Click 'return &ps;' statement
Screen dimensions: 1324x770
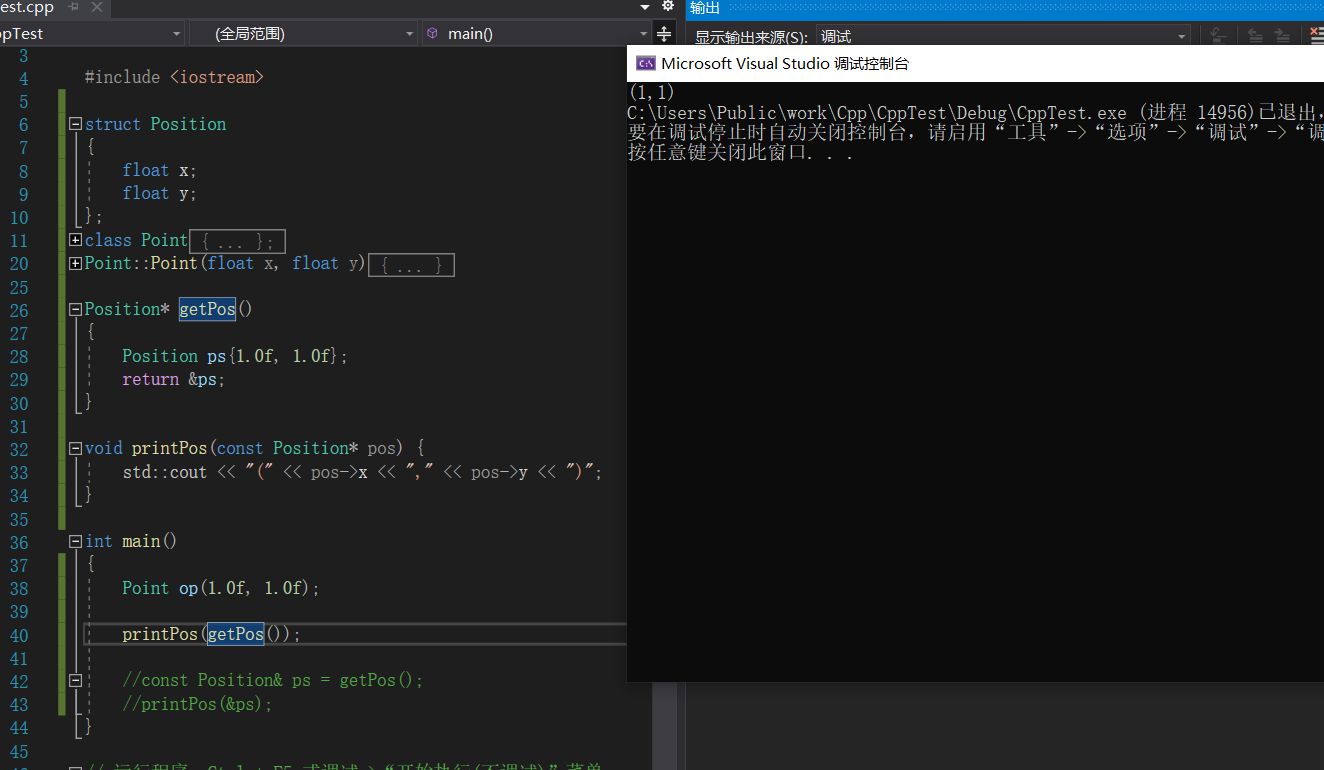tap(174, 379)
